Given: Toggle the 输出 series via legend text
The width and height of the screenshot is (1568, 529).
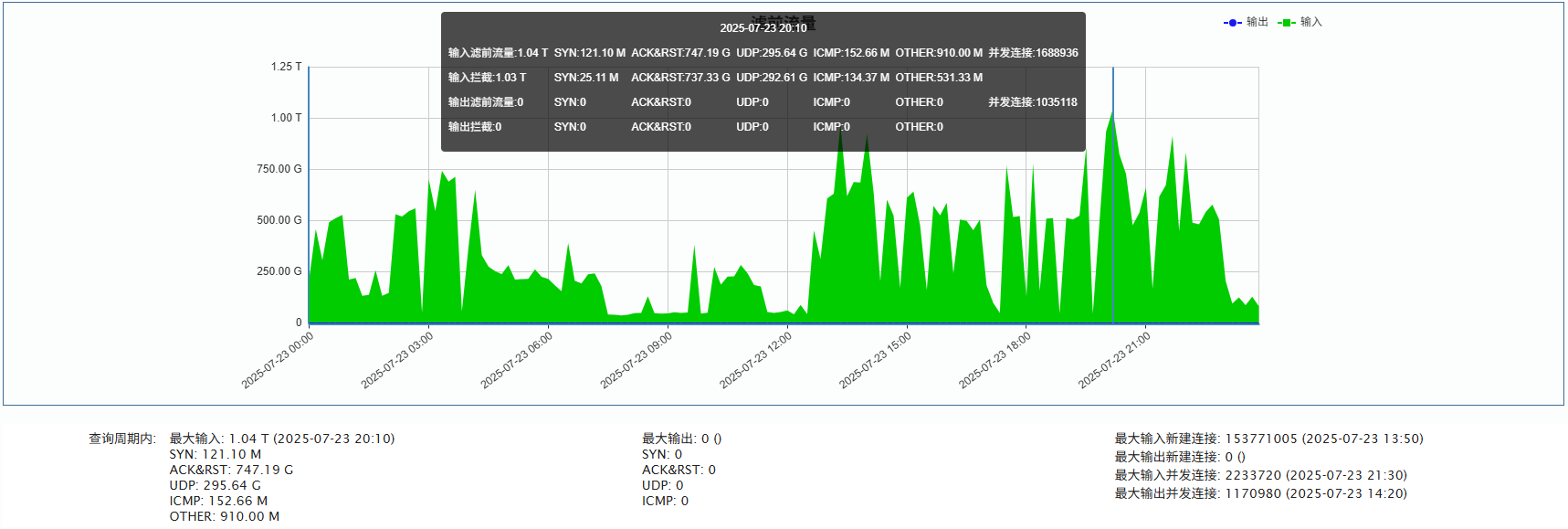Looking at the screenshot, I should pyautogui.click(x=1257, y=22).
